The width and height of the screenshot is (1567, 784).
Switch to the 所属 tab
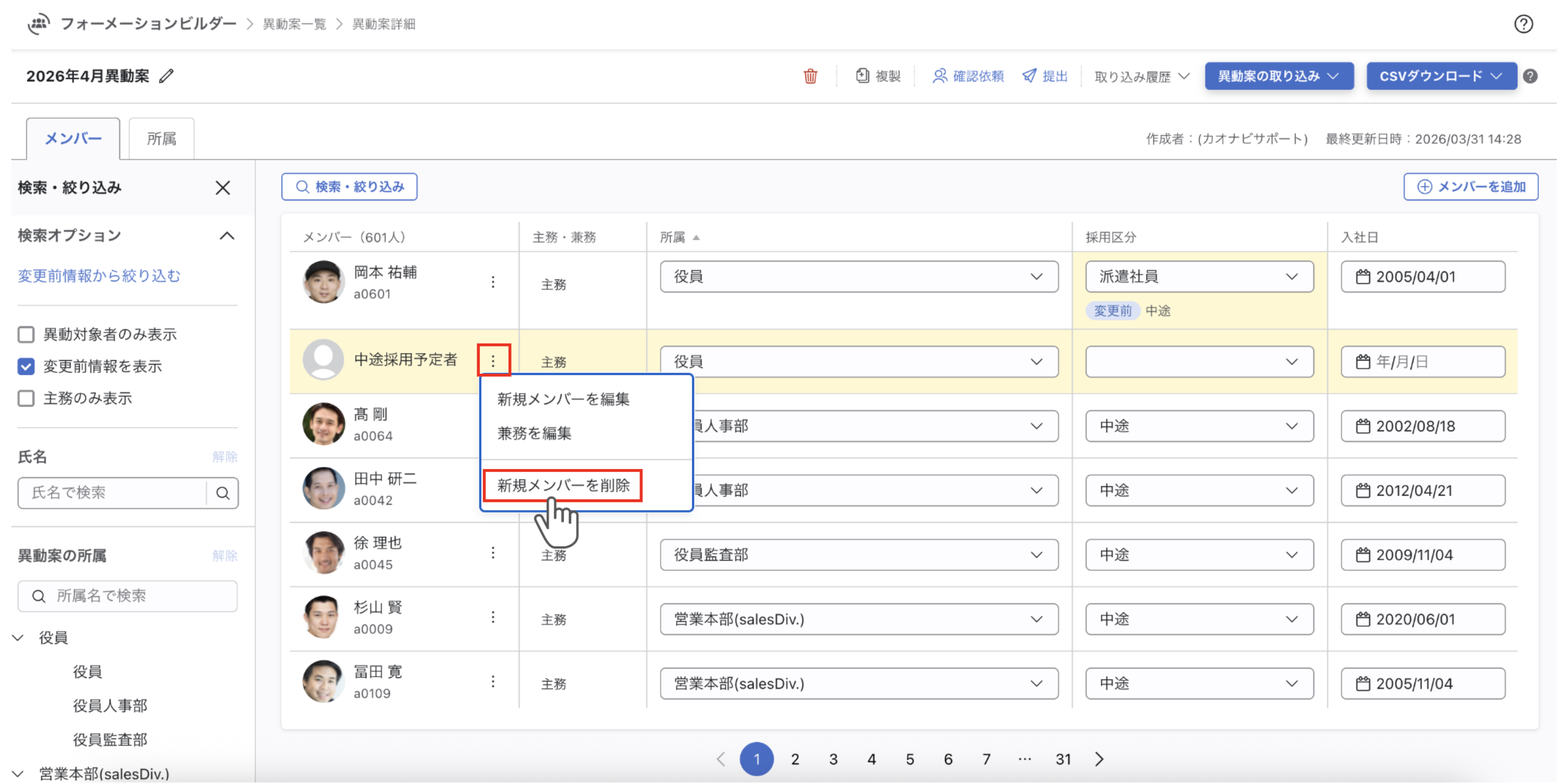pyautogui.click(x=162, y=139)
